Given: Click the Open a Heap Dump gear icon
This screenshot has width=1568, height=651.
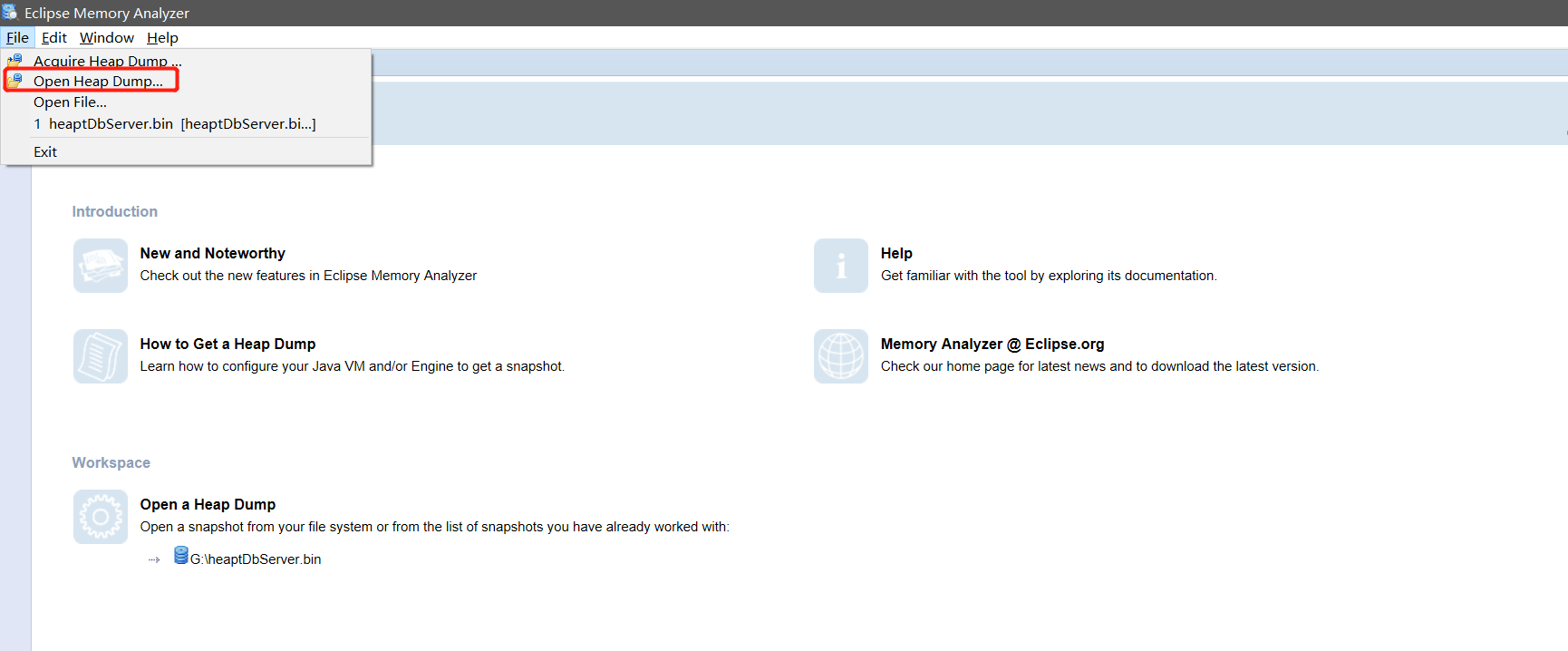Looking at the screenshot, I should point(101,517).
